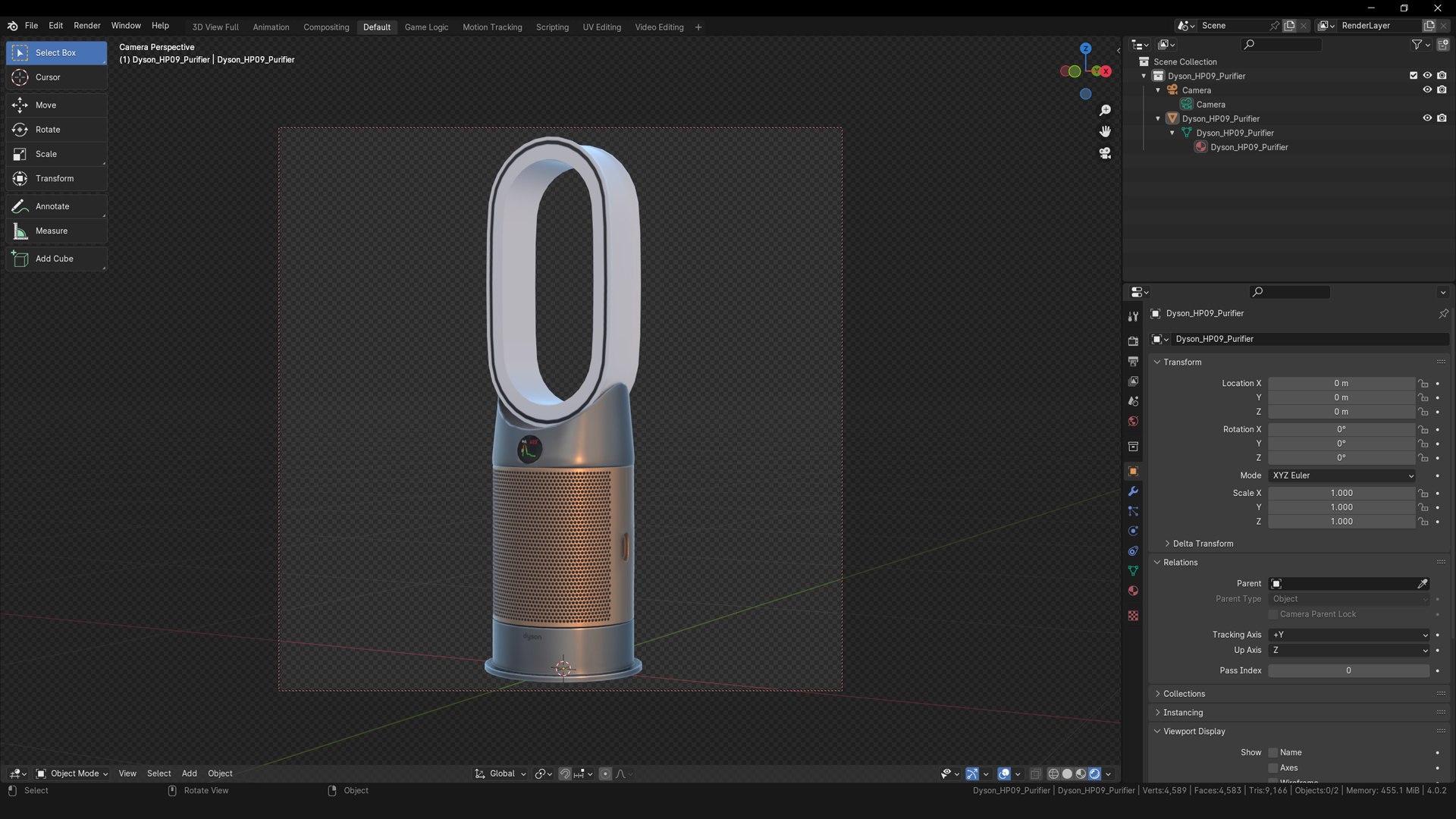Open the Modifiers wrench properties tab

[x=1133, y=491]
